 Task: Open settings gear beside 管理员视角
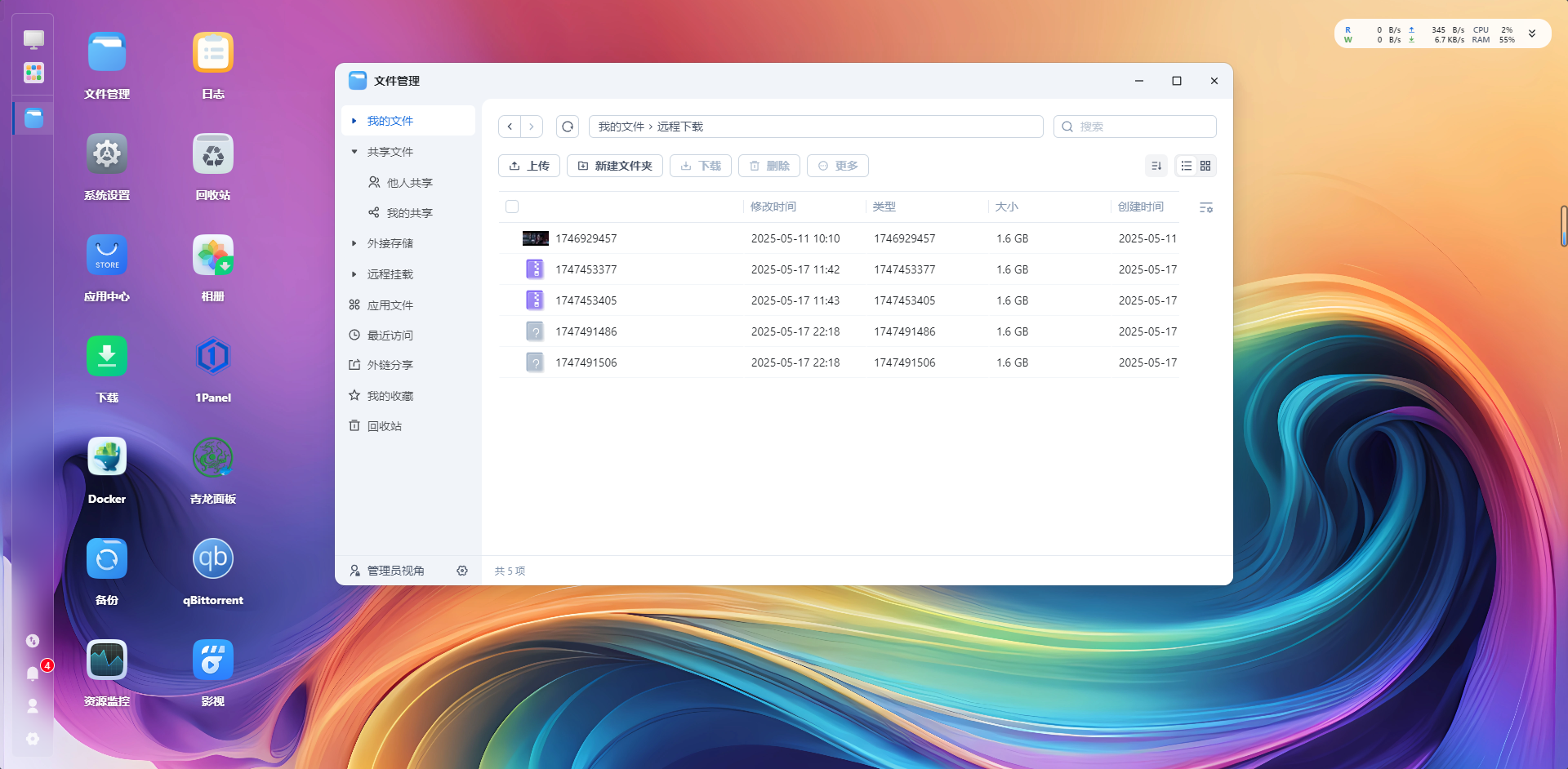point(462,571)
